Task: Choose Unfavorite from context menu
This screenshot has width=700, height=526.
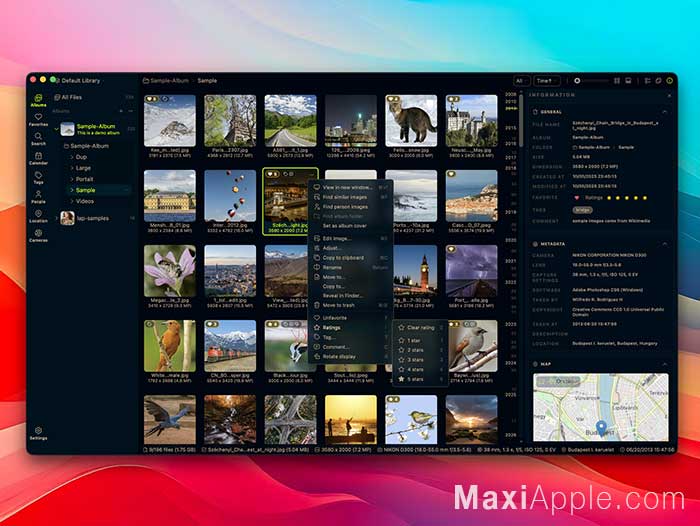Action: [350, 318]
